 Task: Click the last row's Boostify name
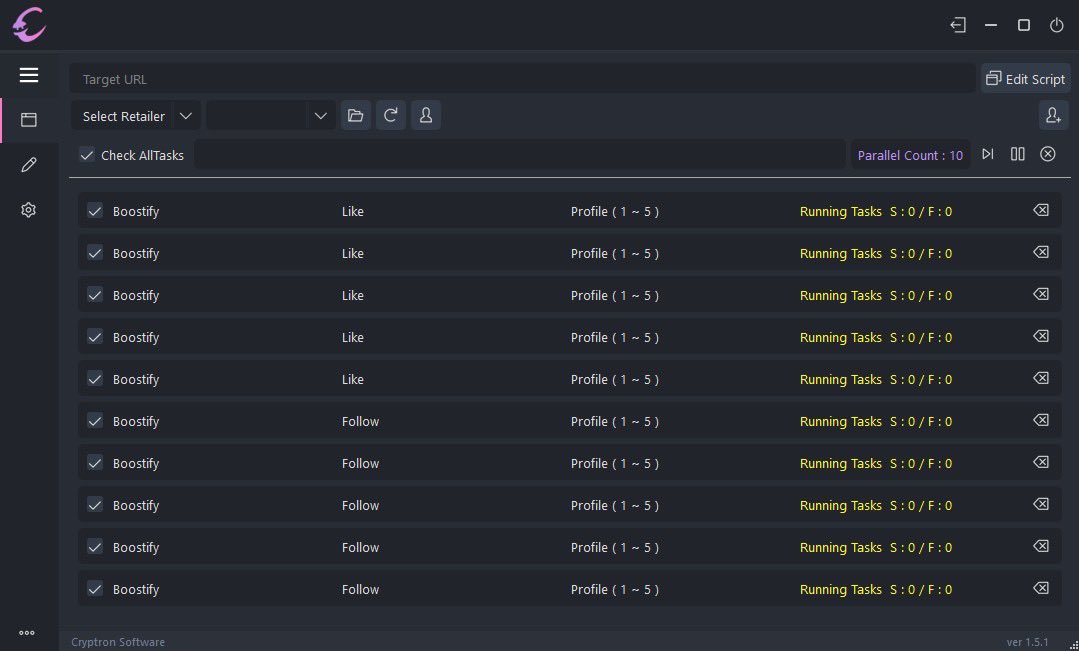coord(136,589)
